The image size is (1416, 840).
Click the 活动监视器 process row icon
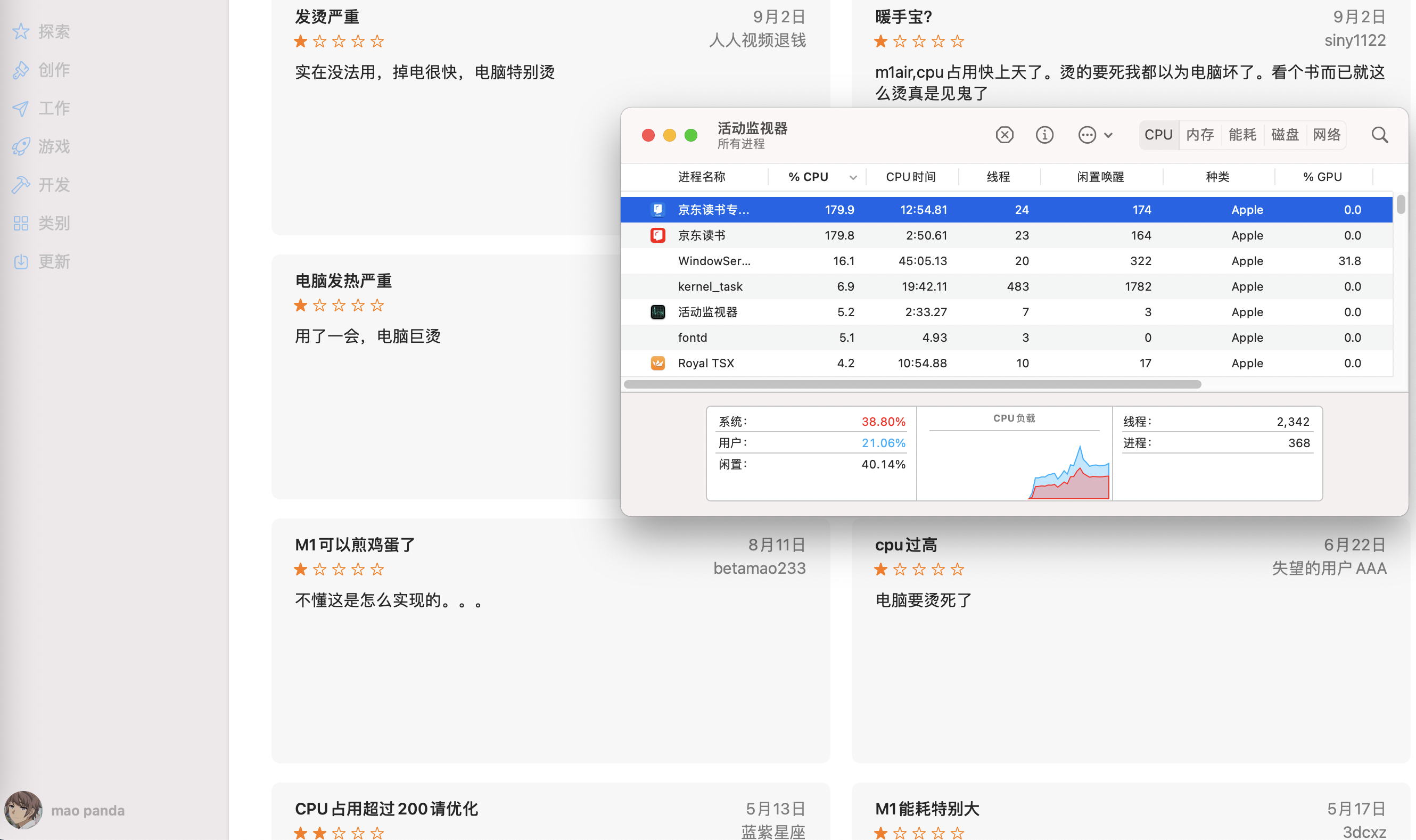click(x=657, y=312)
